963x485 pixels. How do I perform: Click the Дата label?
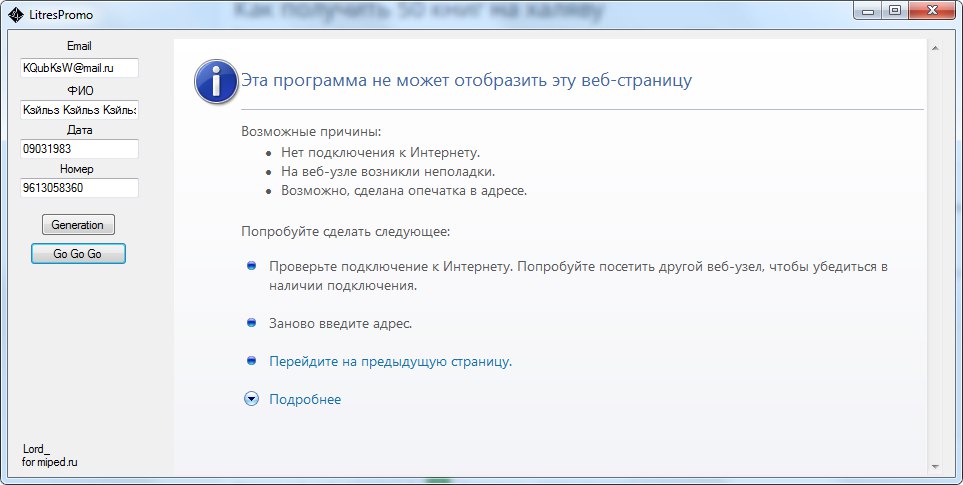click(x=79, y=130)
